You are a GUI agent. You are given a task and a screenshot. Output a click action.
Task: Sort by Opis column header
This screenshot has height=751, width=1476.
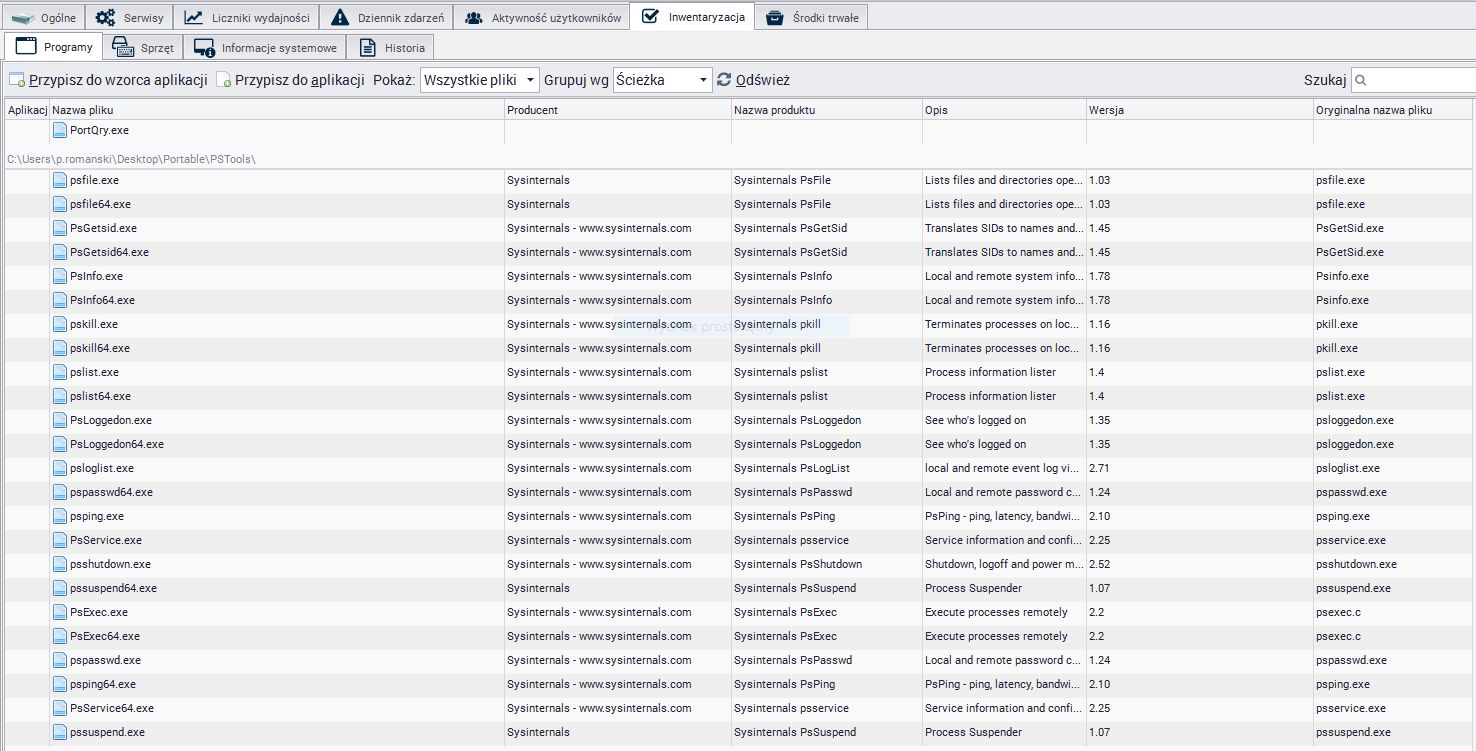pyautogui.click(x=1004, y=110)
